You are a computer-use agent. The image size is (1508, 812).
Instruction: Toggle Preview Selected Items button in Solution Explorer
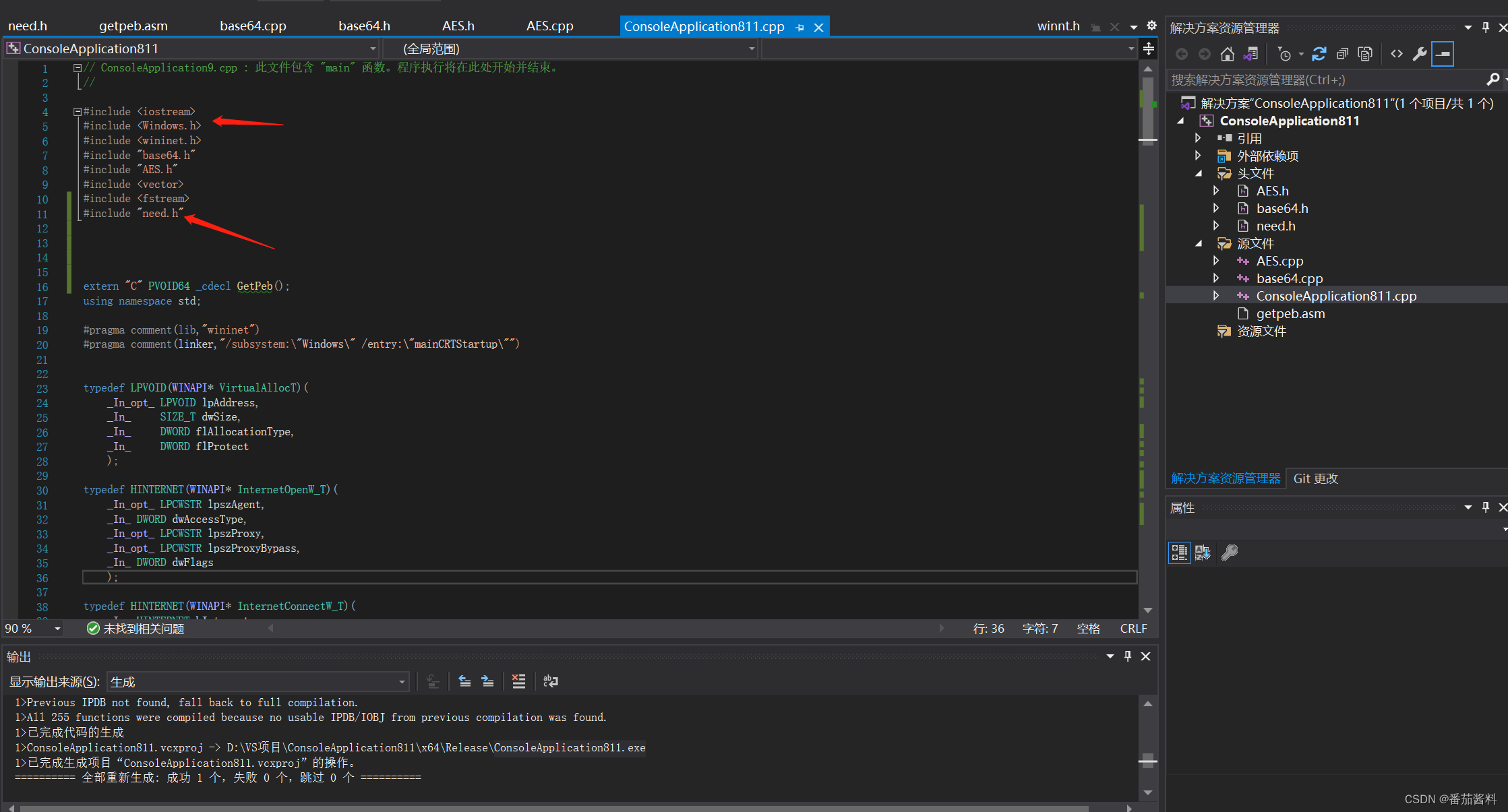pyautogui.click(x=1443, y=54)
